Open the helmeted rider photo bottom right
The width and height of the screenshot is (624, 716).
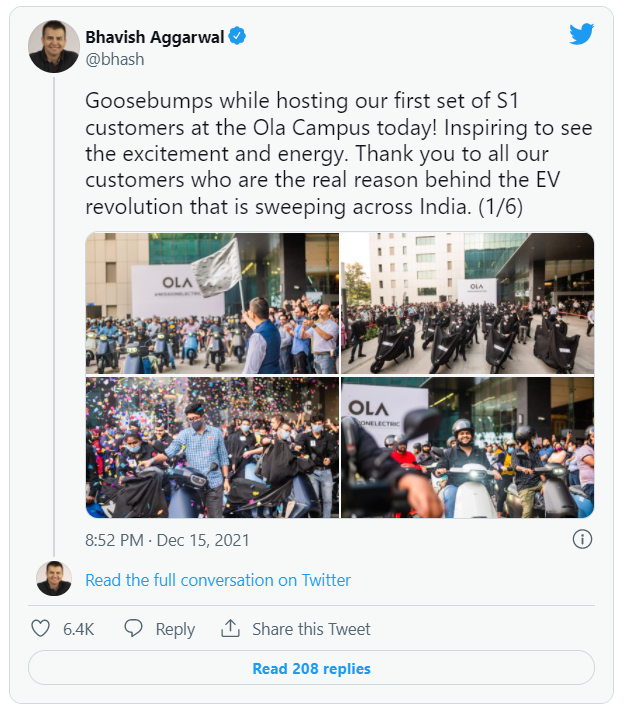click(x=468, y=447)
